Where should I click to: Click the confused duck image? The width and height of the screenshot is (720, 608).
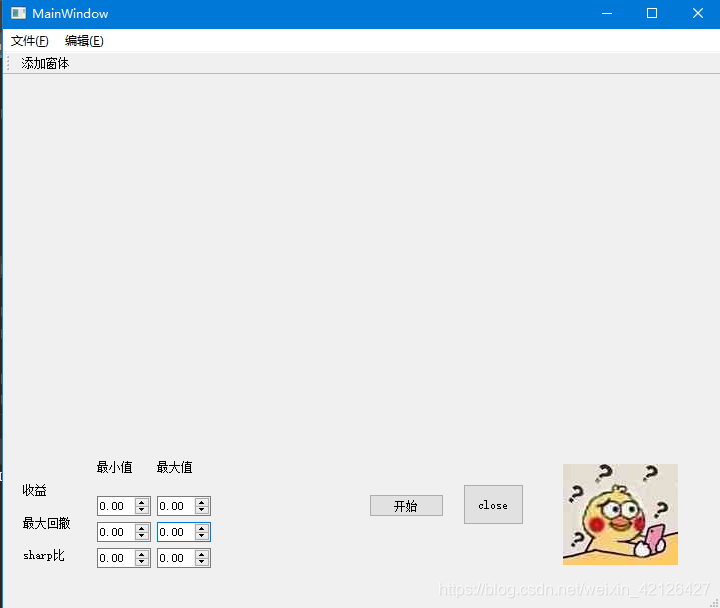620,514
